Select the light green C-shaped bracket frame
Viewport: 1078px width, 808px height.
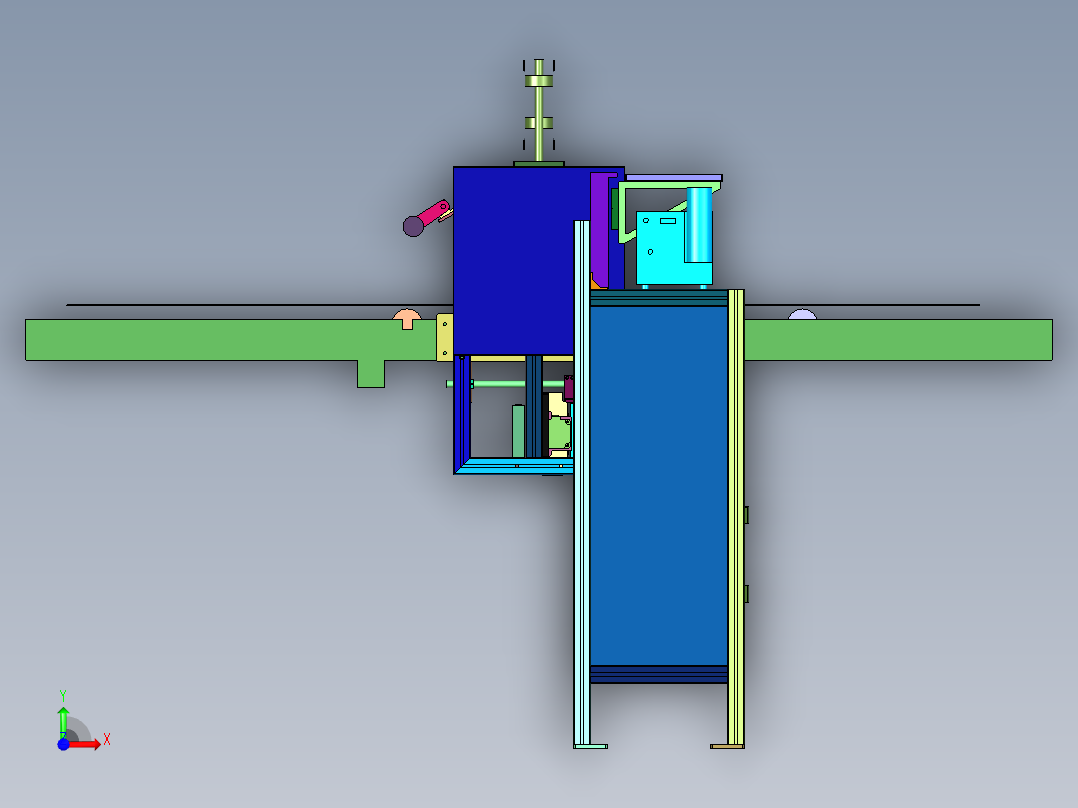click(624, 212)
